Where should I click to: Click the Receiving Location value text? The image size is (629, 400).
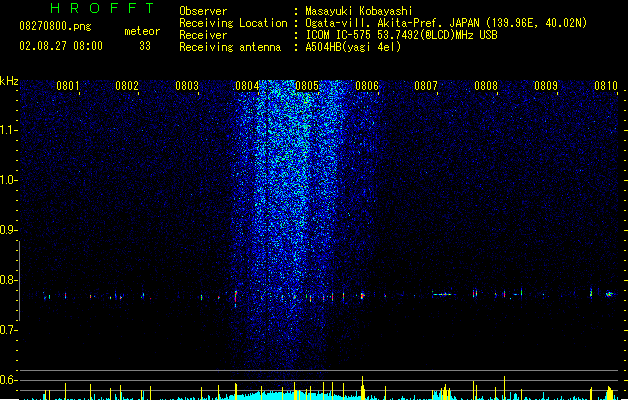(x=446, y=23)
